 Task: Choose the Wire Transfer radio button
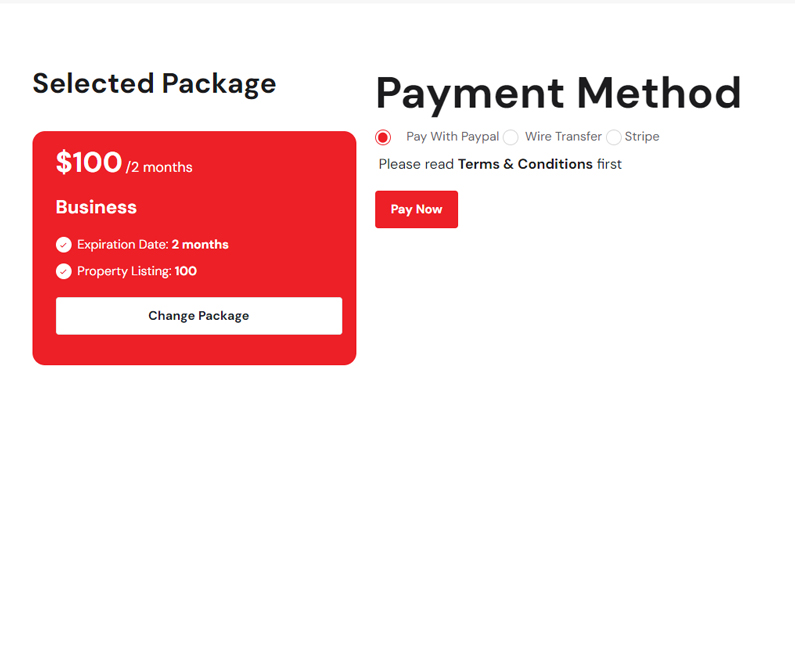(511, 137)
